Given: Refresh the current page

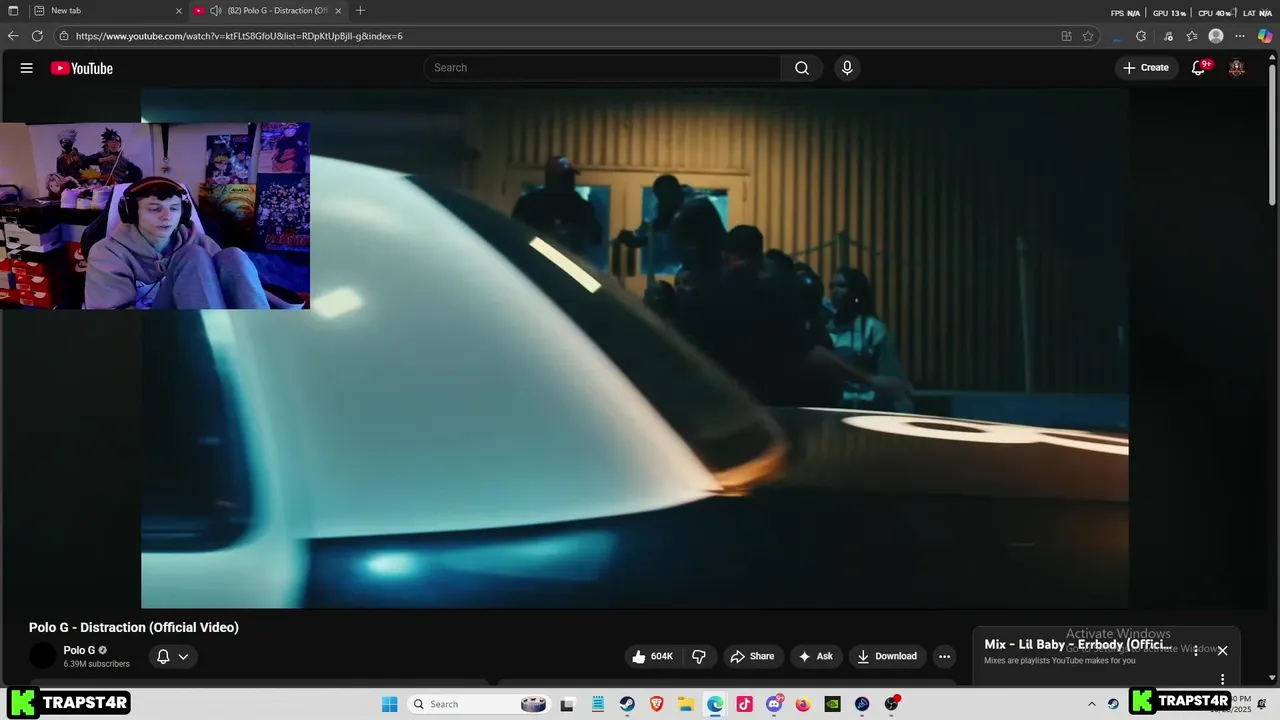Looking at the screenshot, I should click(37, 36).
